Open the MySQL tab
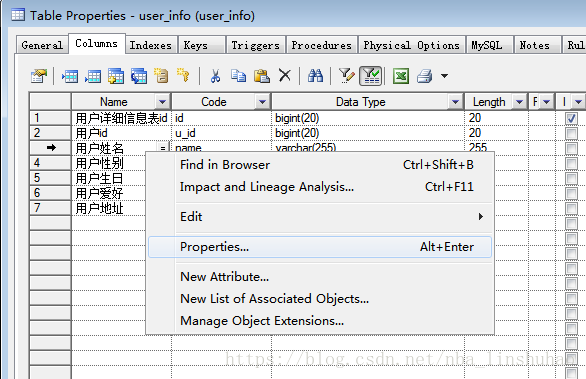Screen dimensions: 586x379 coord(490,45)
